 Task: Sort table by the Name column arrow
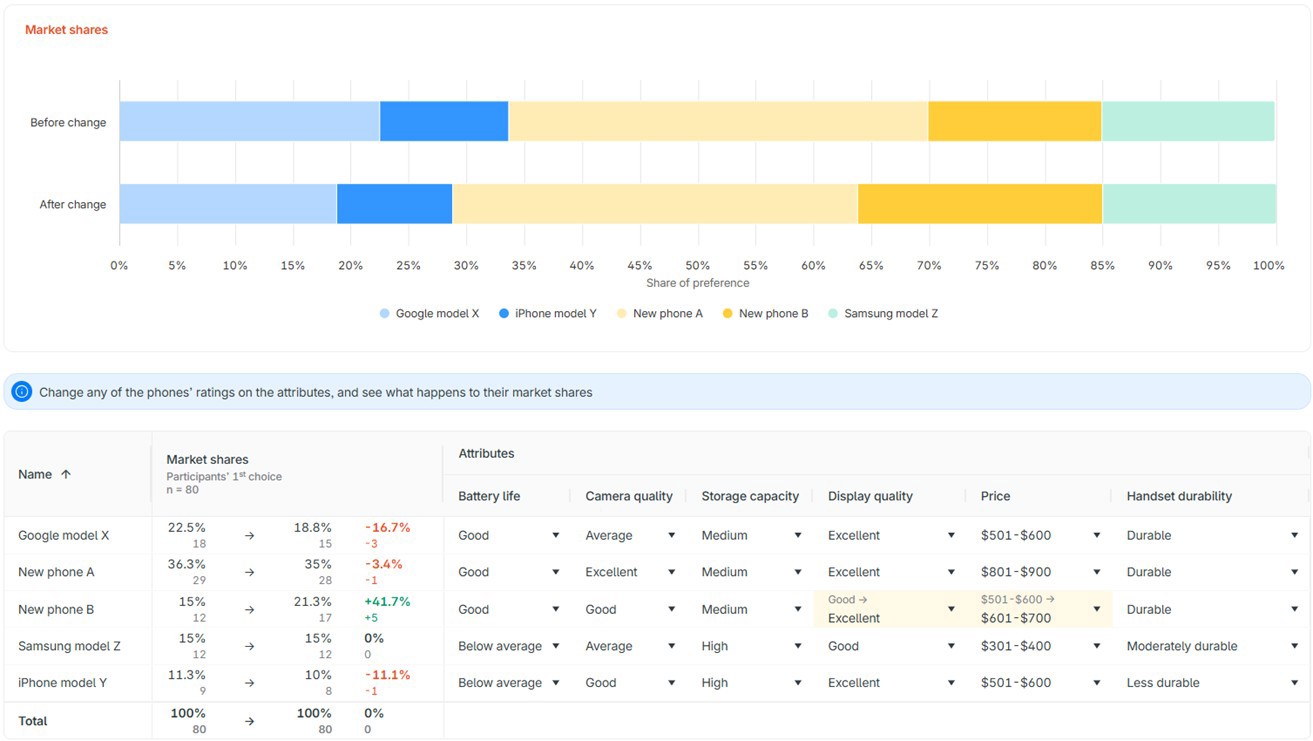coord(66,475)
